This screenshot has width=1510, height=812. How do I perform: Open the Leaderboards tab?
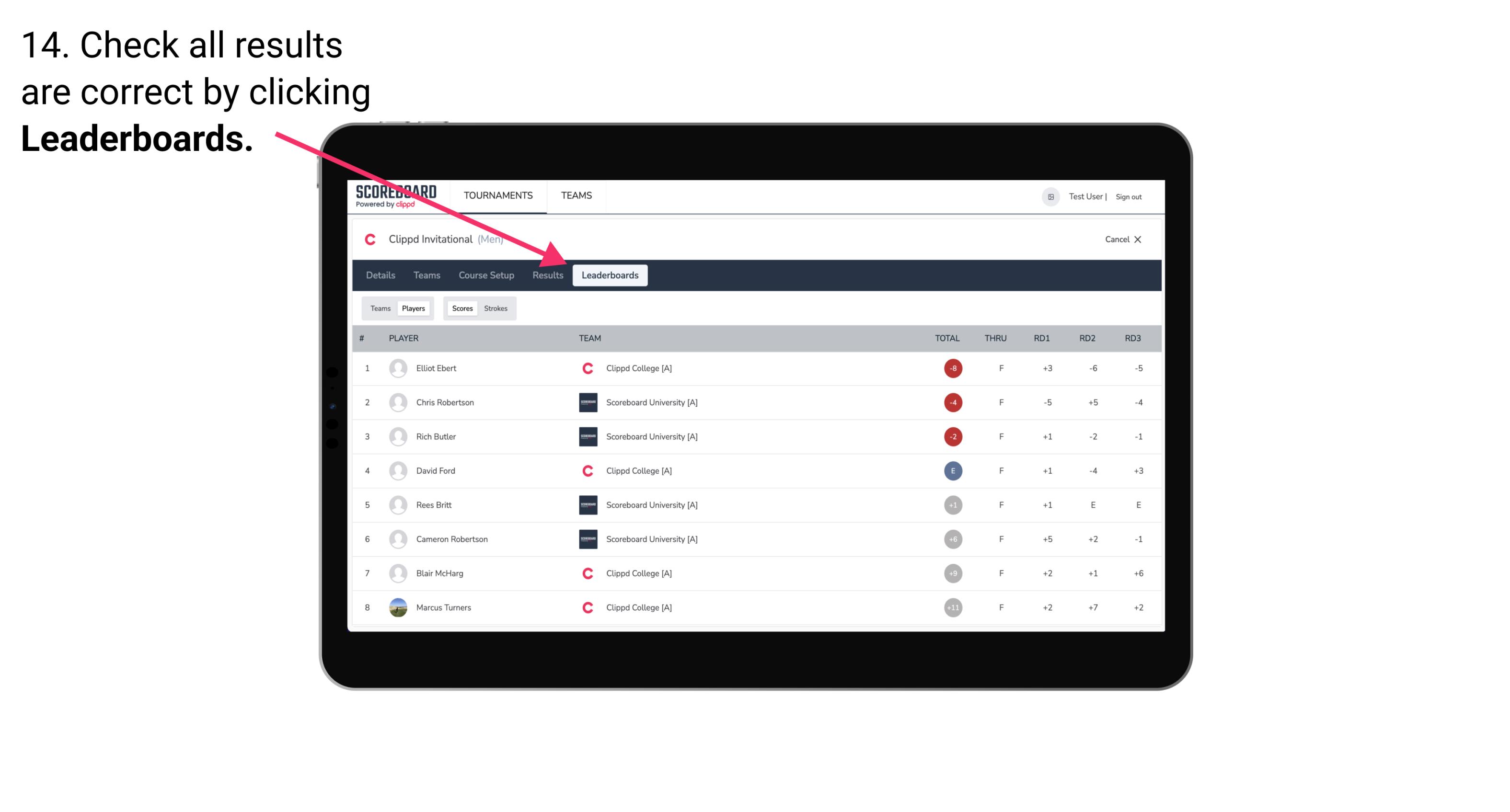click(611, 276)
